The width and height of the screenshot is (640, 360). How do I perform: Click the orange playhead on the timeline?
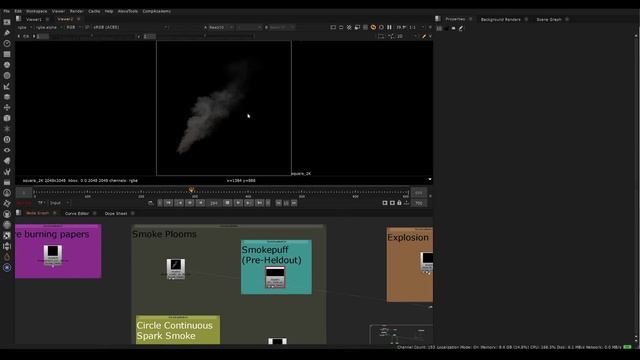(191, 190)
